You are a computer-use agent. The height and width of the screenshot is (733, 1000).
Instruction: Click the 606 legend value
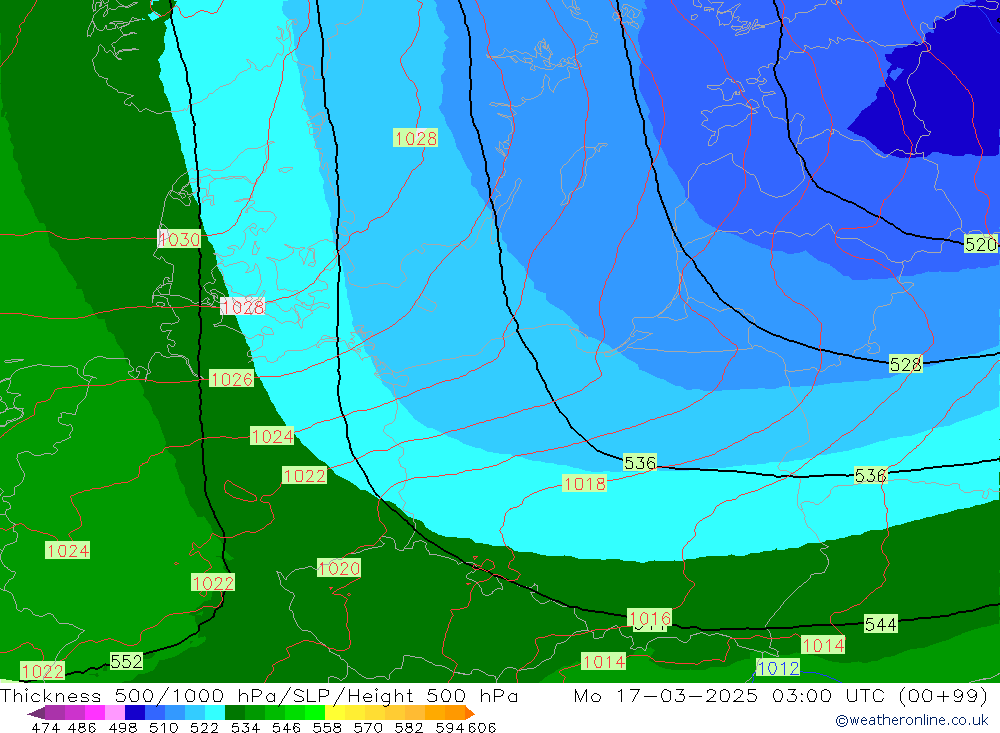tap(482, 727)
